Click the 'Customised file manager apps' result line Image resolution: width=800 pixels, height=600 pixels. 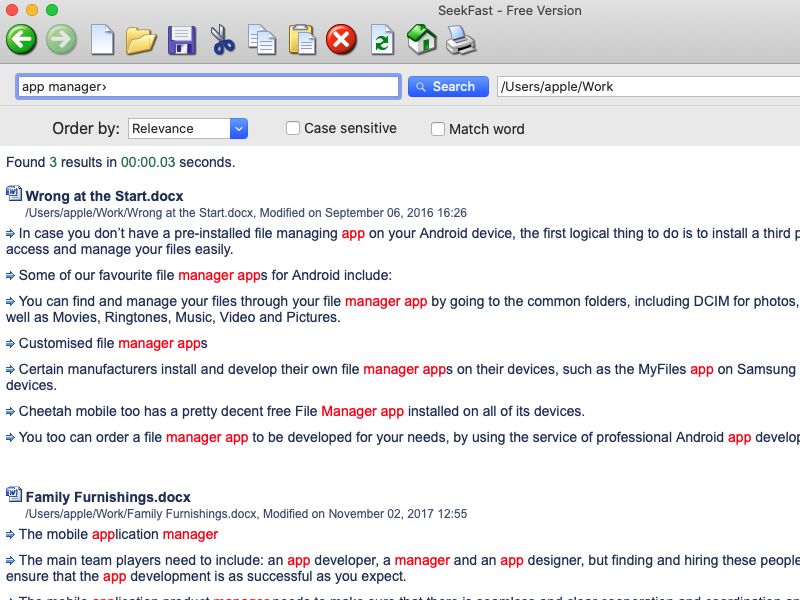pos(113,343)
